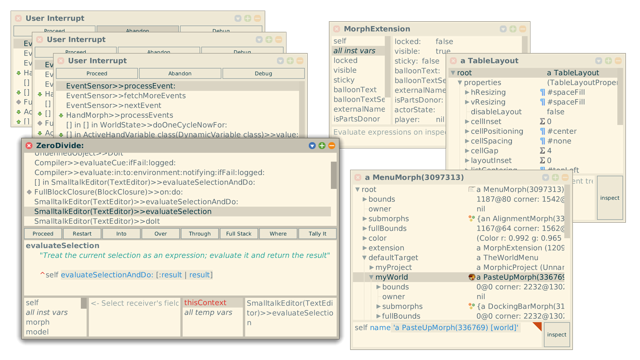640x360 pixels.
Task: Click the MorphExtension field list scrollbar
Action: [388, 67]
